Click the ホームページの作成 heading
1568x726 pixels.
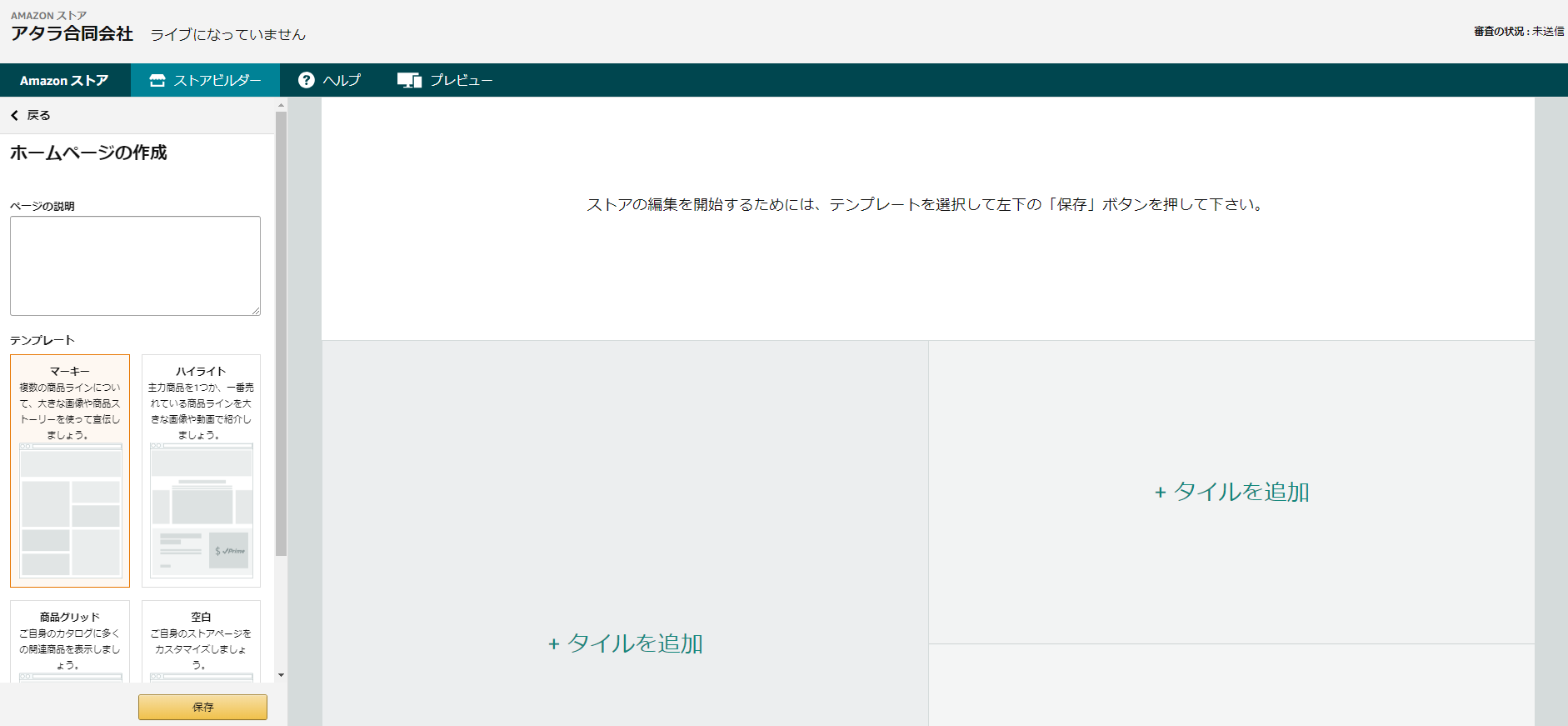click(88, 153)
